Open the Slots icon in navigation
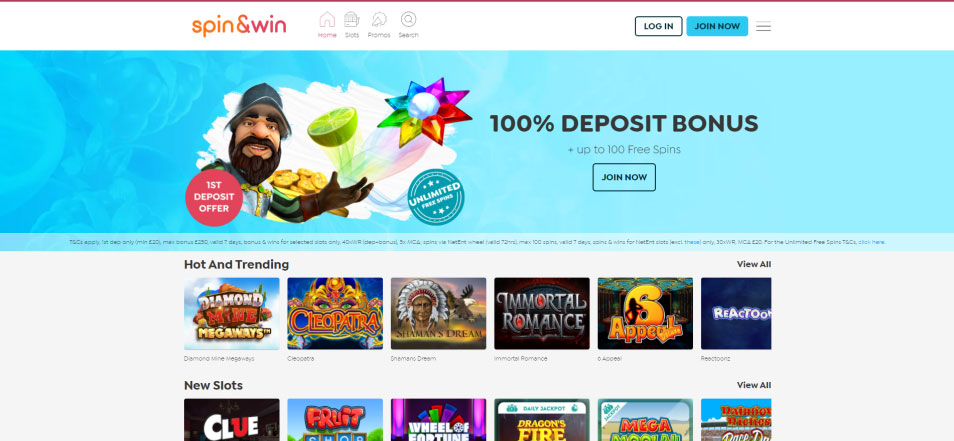This screenshot has width=954, height=441. click(x=352, y=19)
